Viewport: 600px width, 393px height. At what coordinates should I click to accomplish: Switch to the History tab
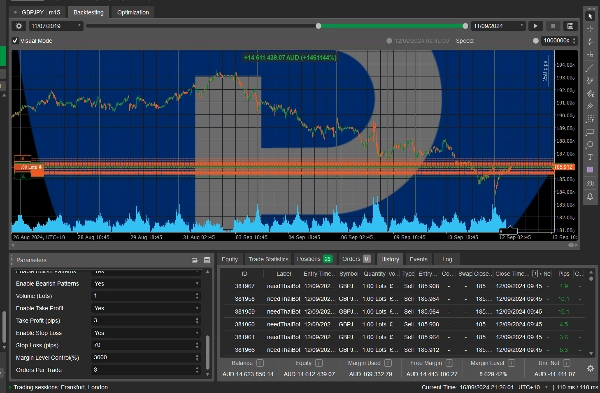[390, 259]
